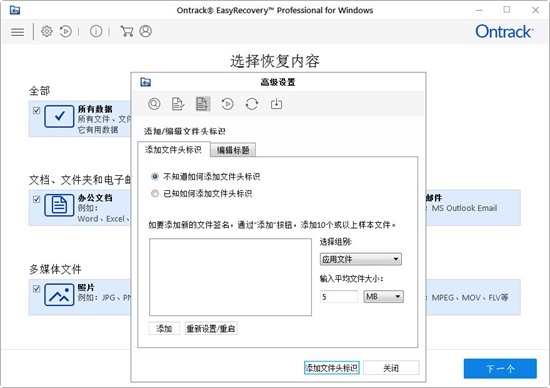Open the user account icon
The height and width of the screenshot is (388, 550).
tap(146, 32)
